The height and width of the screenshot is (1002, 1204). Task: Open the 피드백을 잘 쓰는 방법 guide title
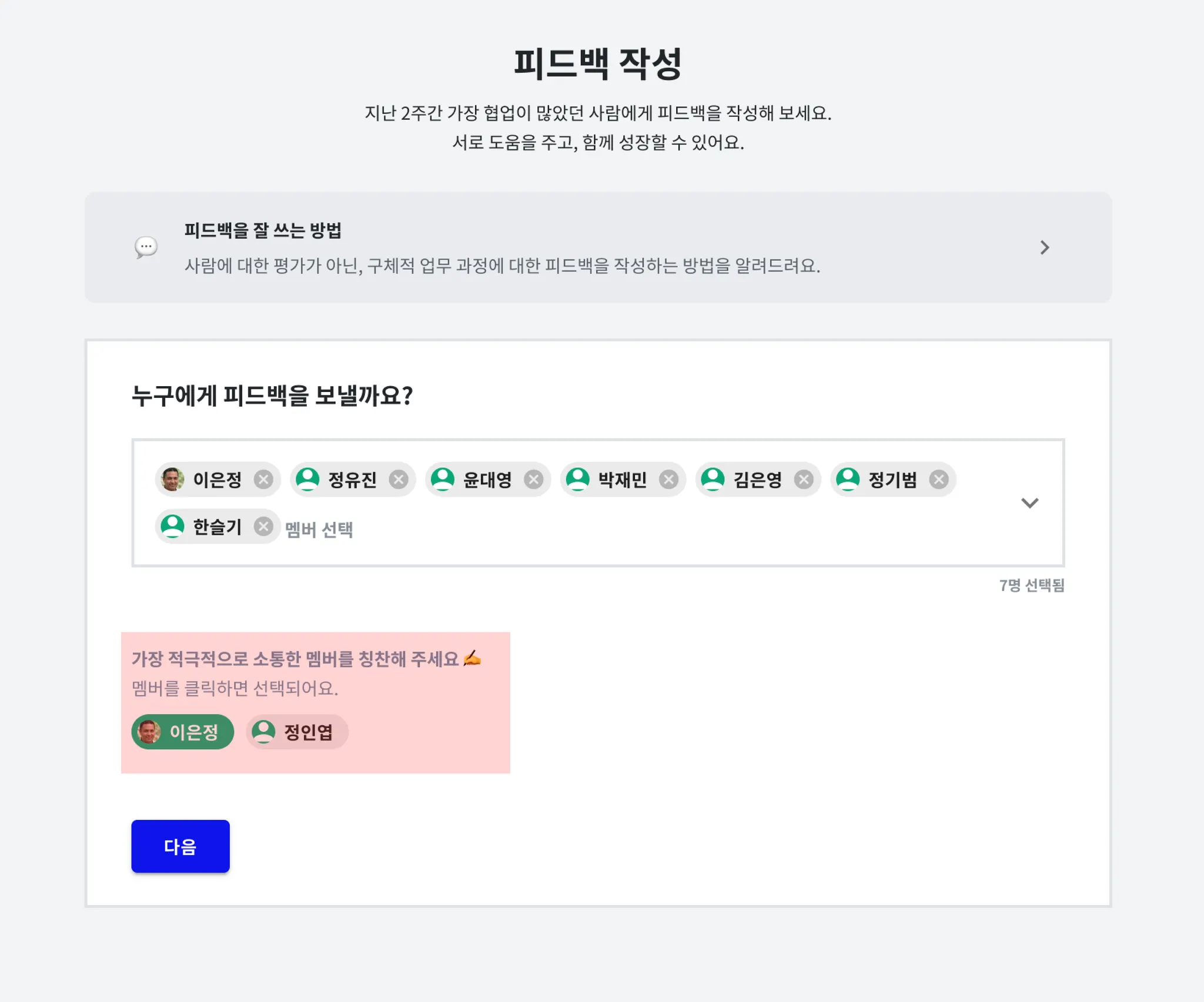tap(263, 230)
